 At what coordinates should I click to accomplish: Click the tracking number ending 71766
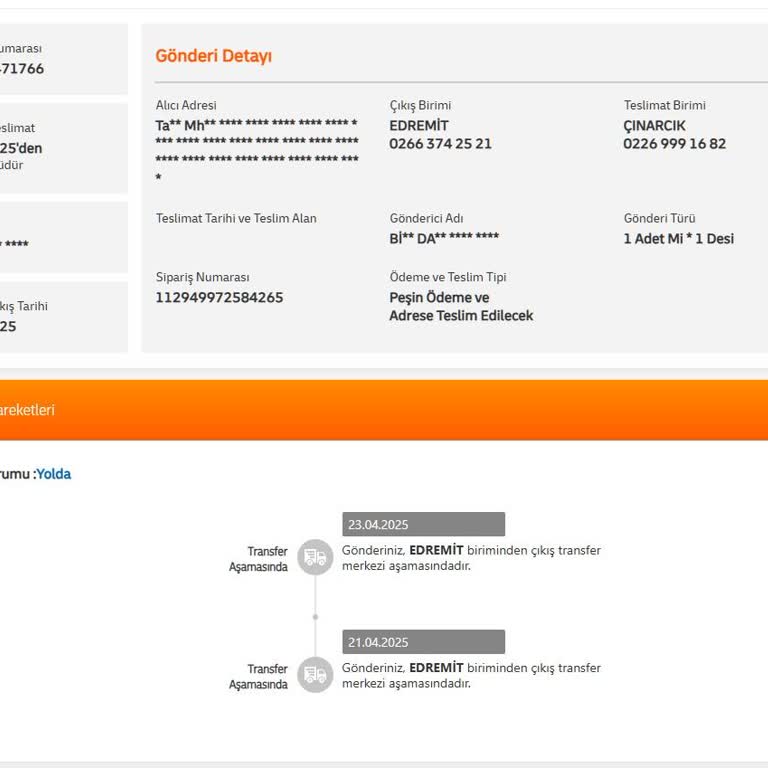pos(22,69)
